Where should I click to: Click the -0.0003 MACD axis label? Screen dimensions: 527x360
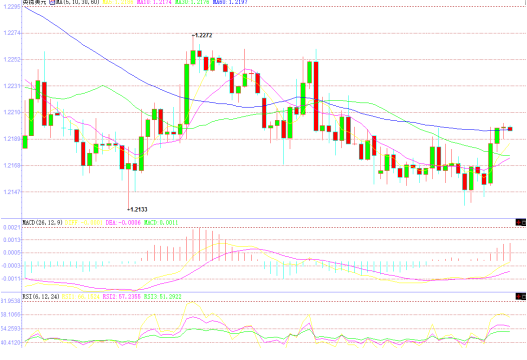coord(11,266)
